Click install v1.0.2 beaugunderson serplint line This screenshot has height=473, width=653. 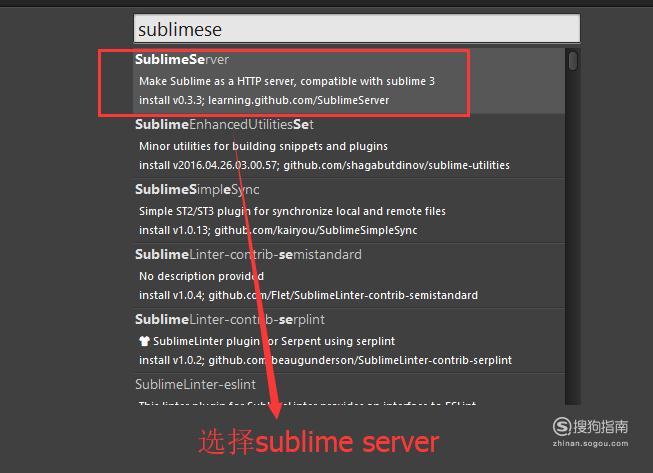325,360
